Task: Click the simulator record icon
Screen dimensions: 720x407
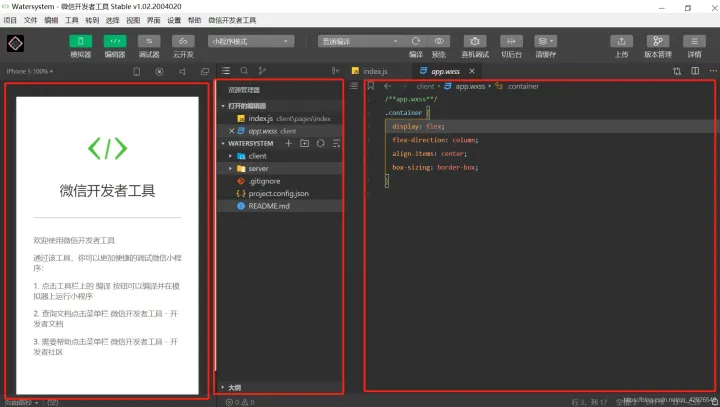Action: [x=159, y=72]
